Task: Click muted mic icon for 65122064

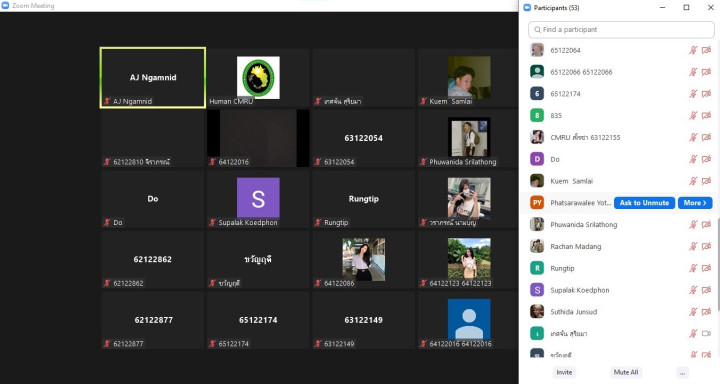Action: tap(693, 50)
